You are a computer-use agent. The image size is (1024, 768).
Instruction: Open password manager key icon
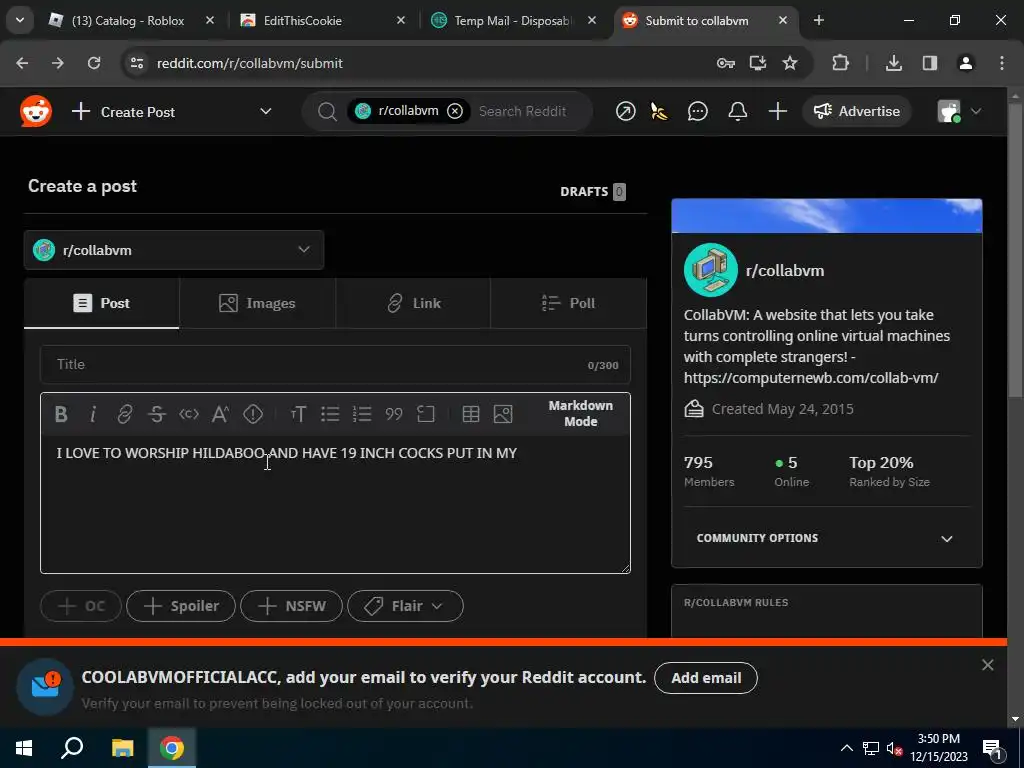[726, 63]
